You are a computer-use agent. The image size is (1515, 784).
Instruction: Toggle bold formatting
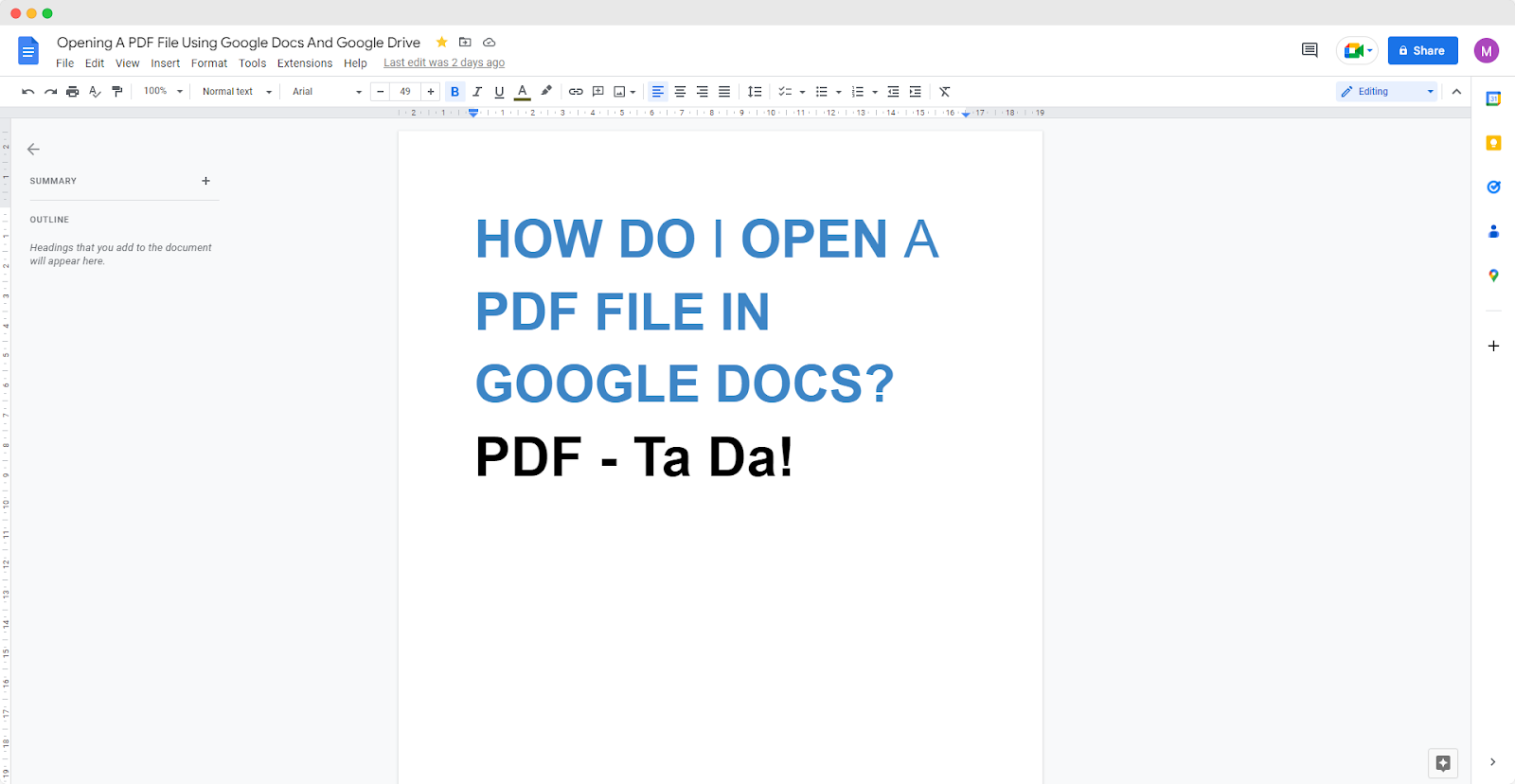455,92
